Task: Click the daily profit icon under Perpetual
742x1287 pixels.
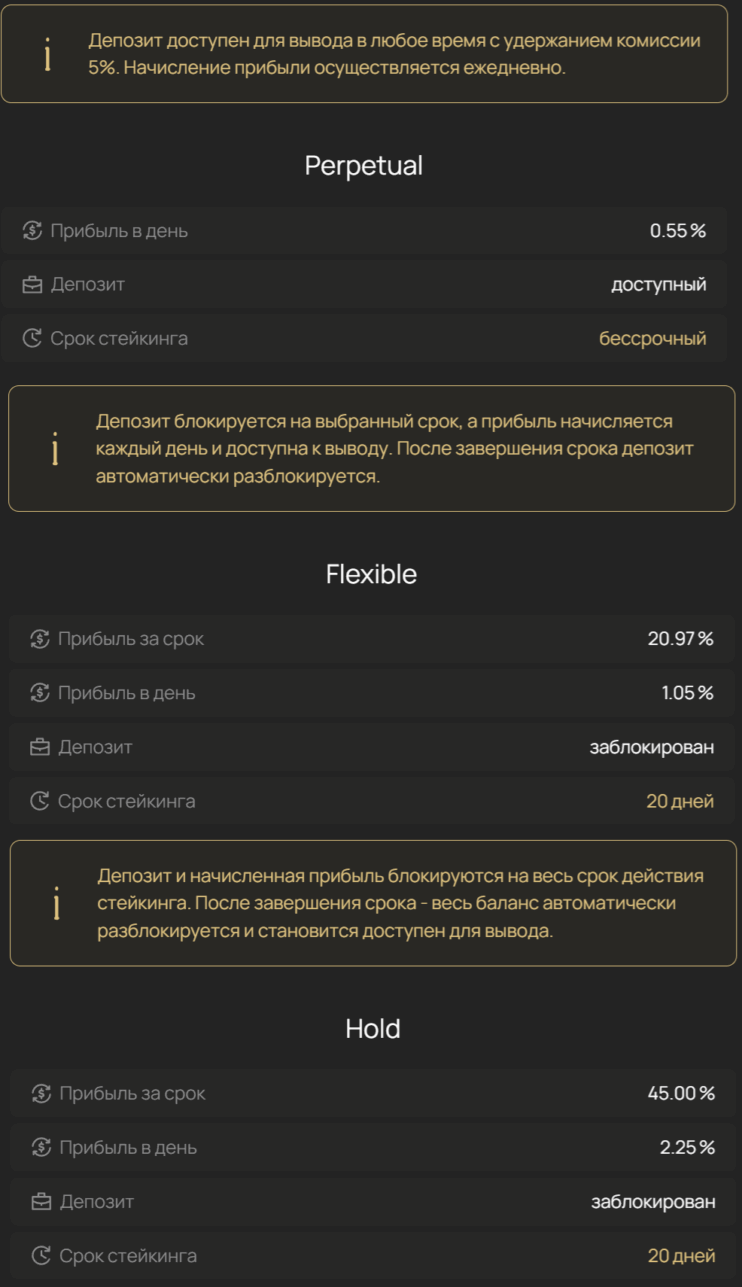Action: pos(32,231)
